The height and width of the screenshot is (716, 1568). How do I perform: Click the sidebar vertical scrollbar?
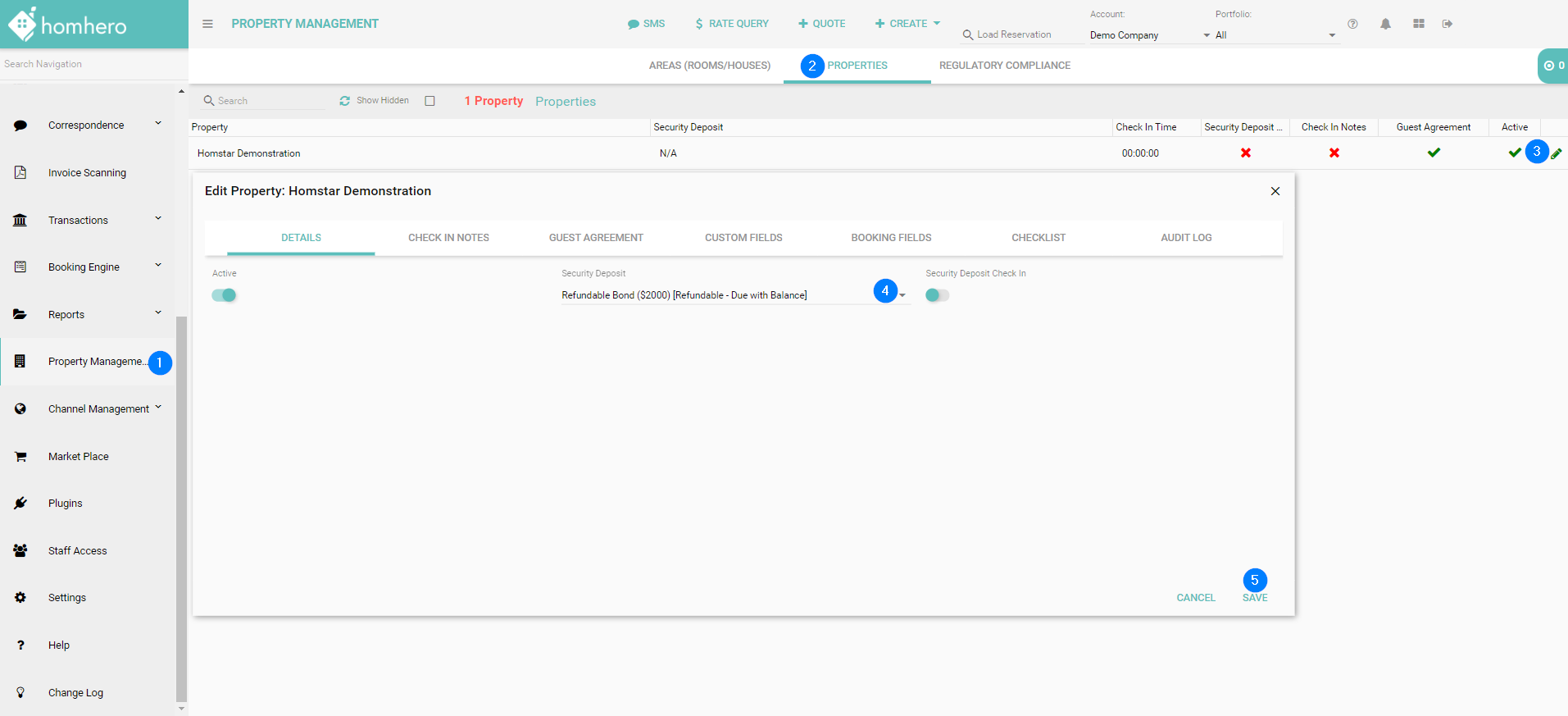coord(181,508)
